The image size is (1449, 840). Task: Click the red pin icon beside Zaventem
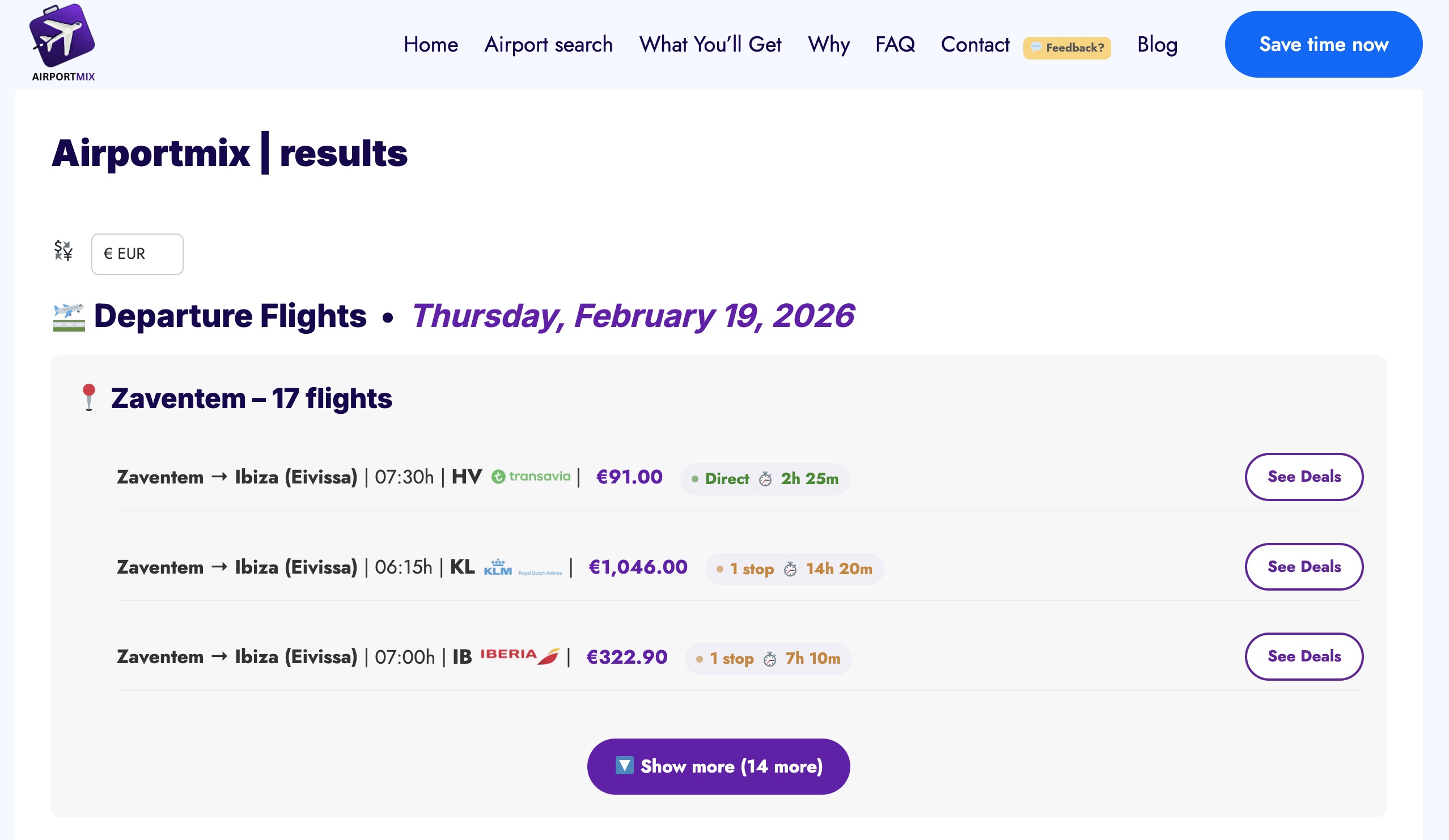90,397
